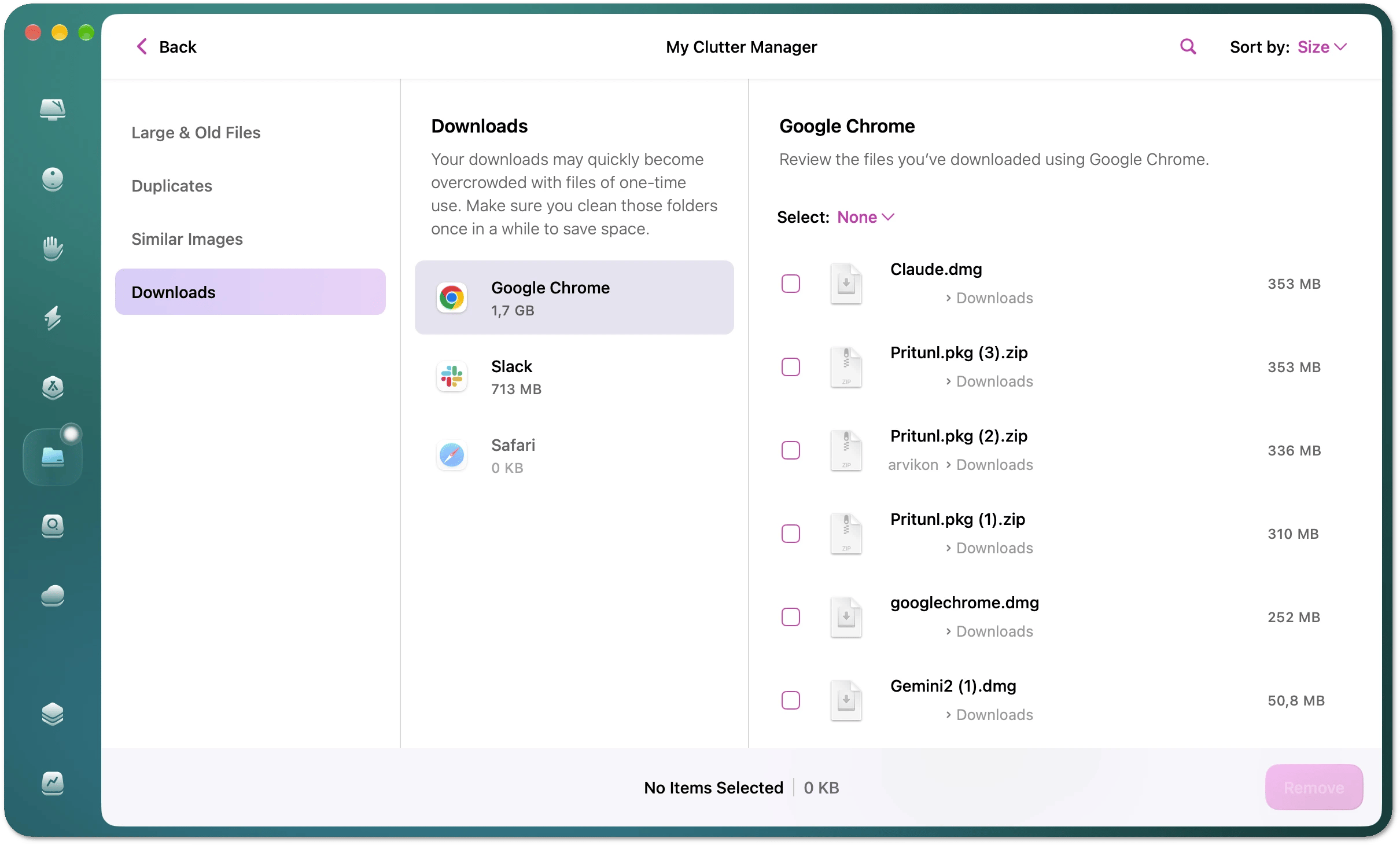Check the Gemini2 (1).dmg checkbox
The height and width of the screenshot is (845, 1400).
[791, 700]
